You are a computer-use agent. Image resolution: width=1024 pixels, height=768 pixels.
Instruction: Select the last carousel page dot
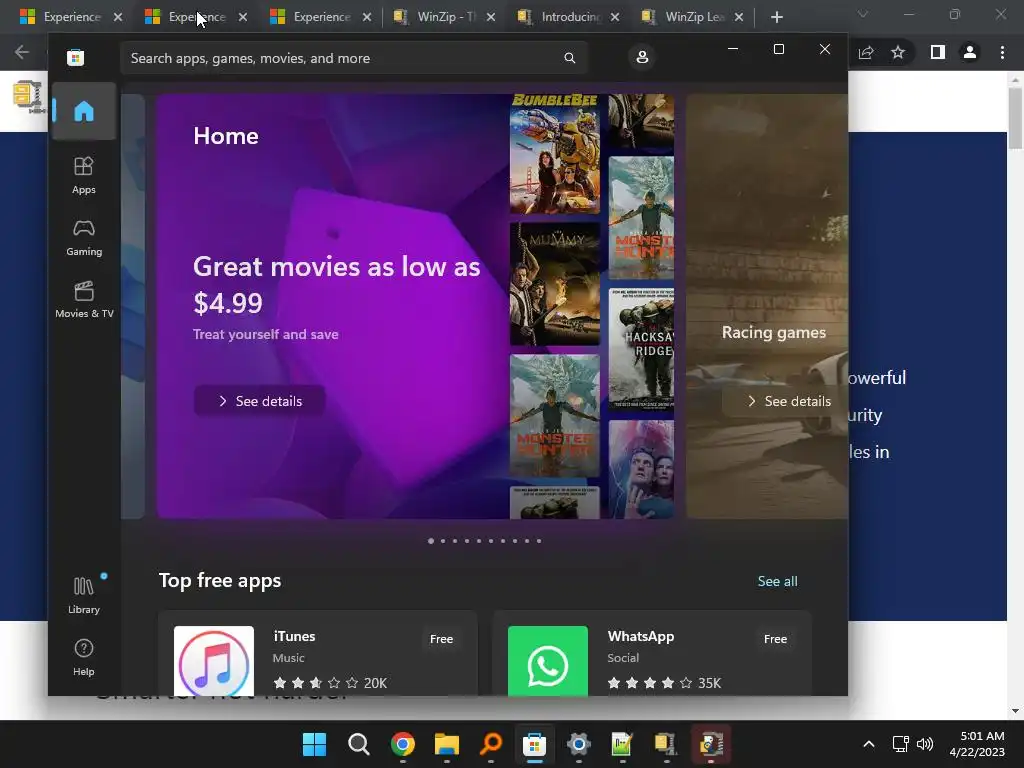[x=539, y=541]
